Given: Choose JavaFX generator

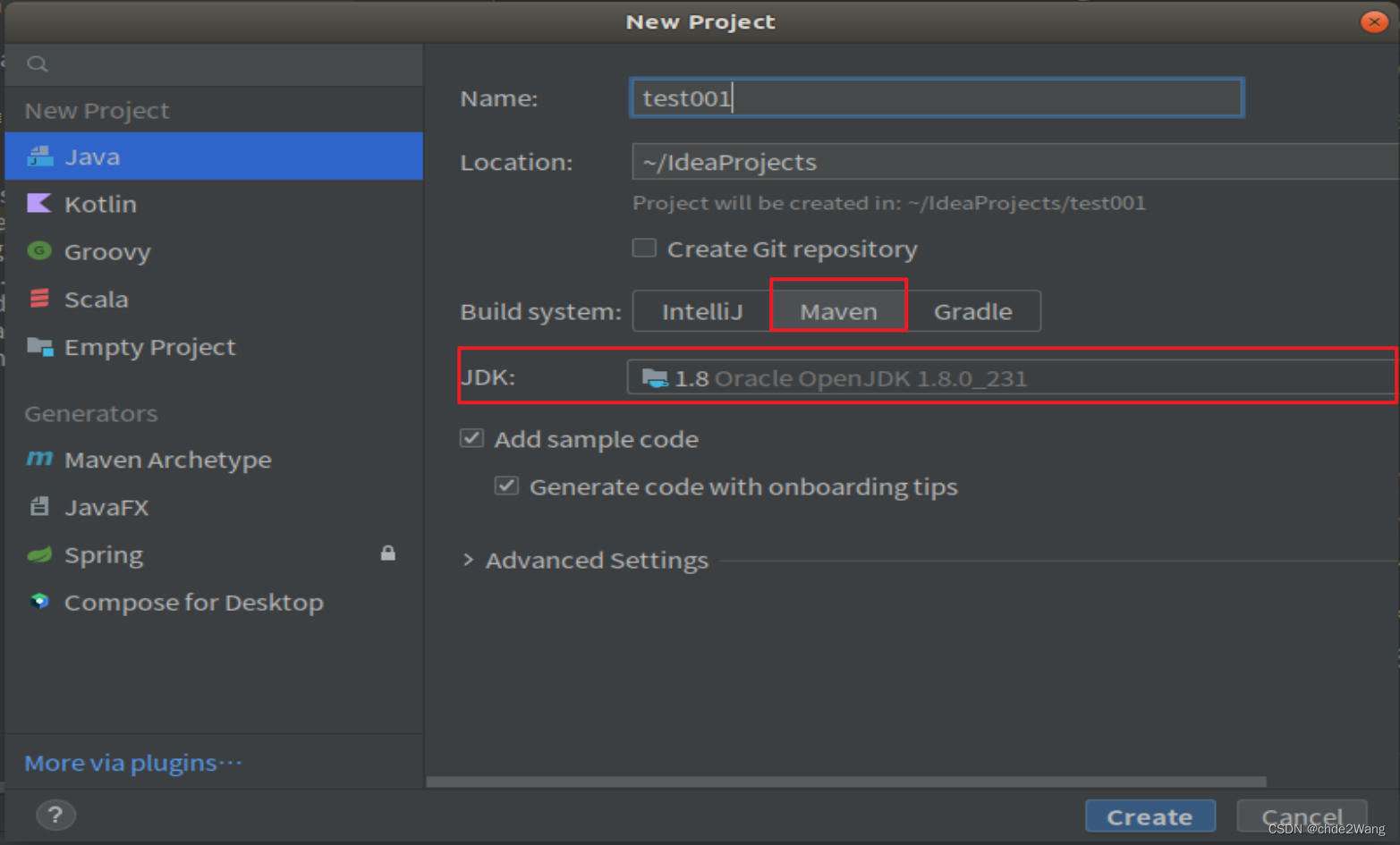Looking at the screenshot, I should [214, 507].
